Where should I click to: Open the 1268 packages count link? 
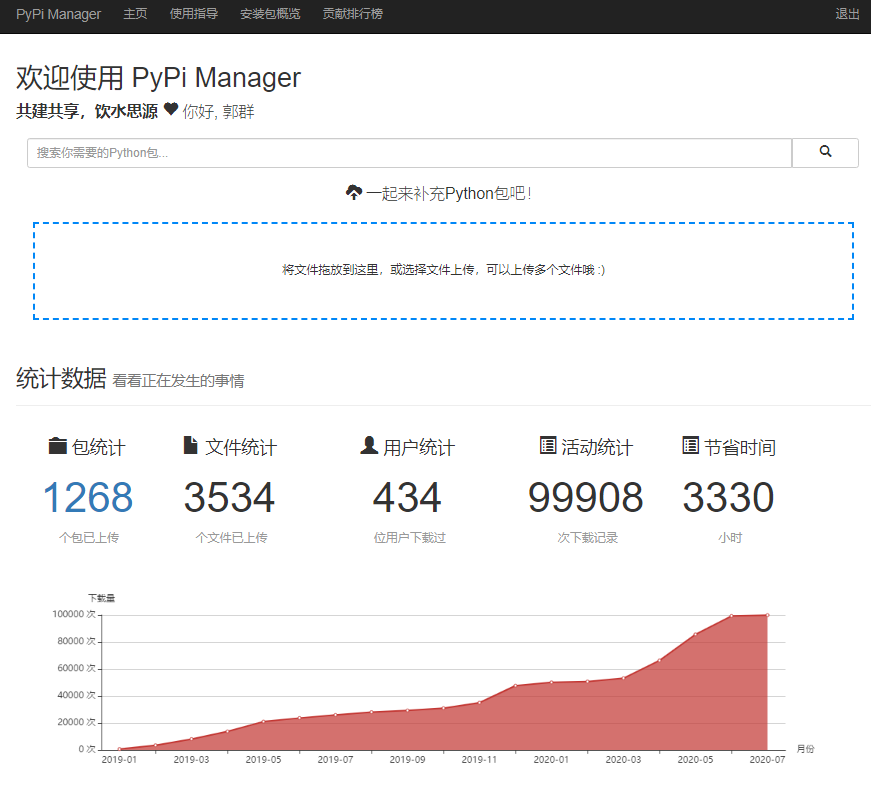(88, 497)
